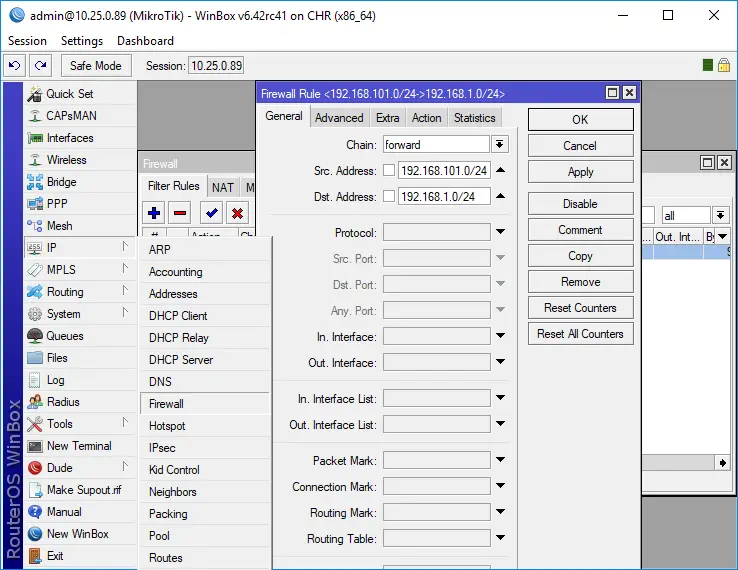738x570 pixels.
Task: Expand the Connection Mark field
Action: tap(500, 485)
